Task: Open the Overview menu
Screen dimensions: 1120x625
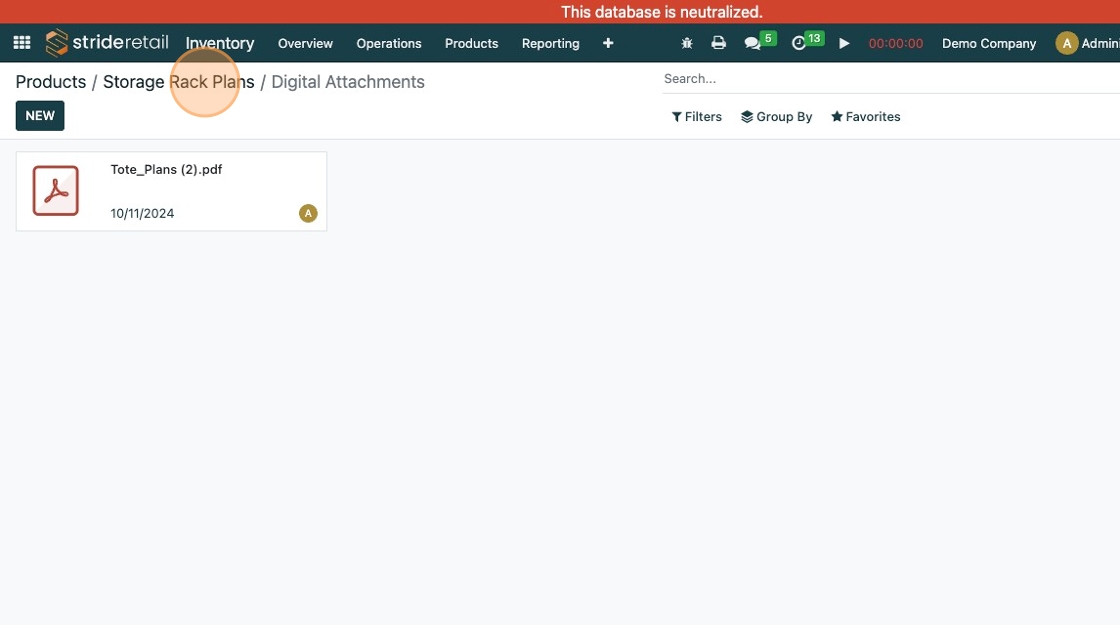Action: pyautogui.click(x=305, y=44)
